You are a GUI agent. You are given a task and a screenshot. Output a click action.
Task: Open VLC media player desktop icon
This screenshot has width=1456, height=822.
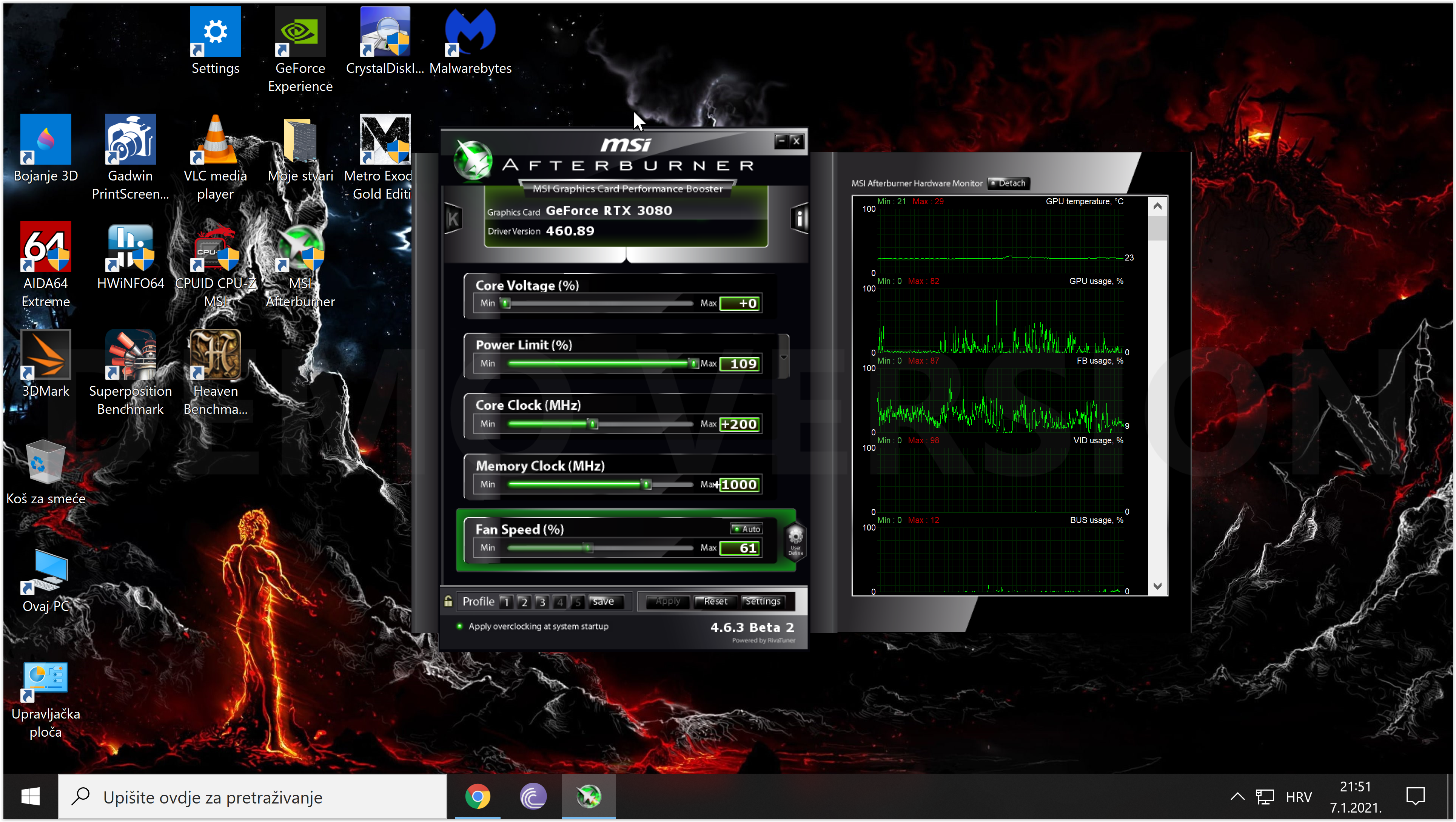[x=215, y=157]
